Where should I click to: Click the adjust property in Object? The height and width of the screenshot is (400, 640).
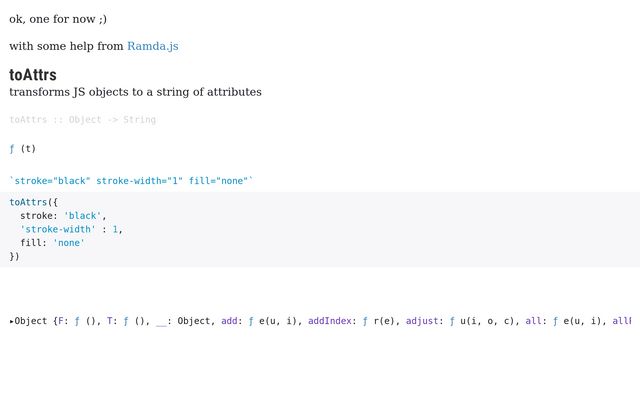pyautogui.click(x=424, y=321)
